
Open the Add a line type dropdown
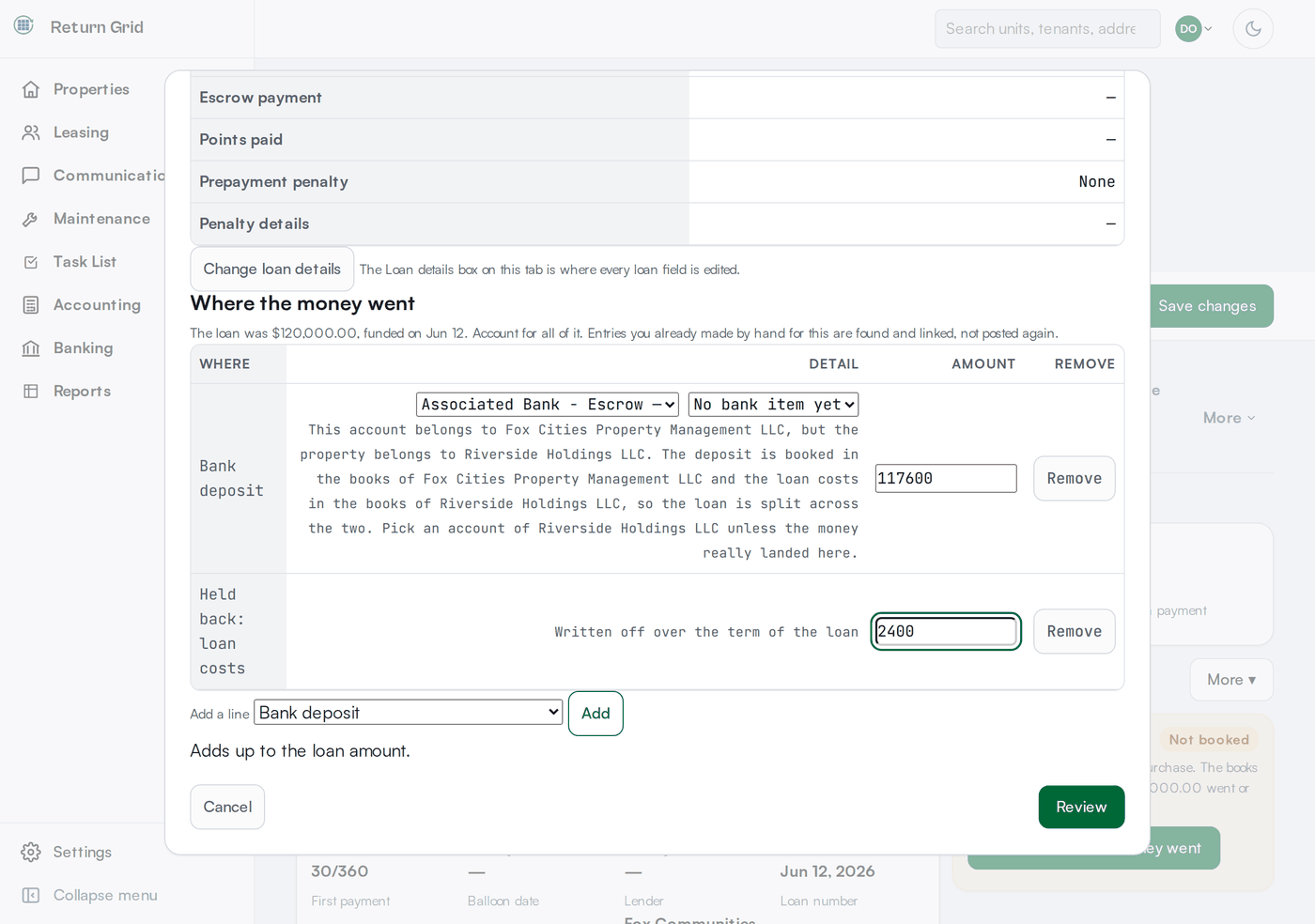click(409, 713)
